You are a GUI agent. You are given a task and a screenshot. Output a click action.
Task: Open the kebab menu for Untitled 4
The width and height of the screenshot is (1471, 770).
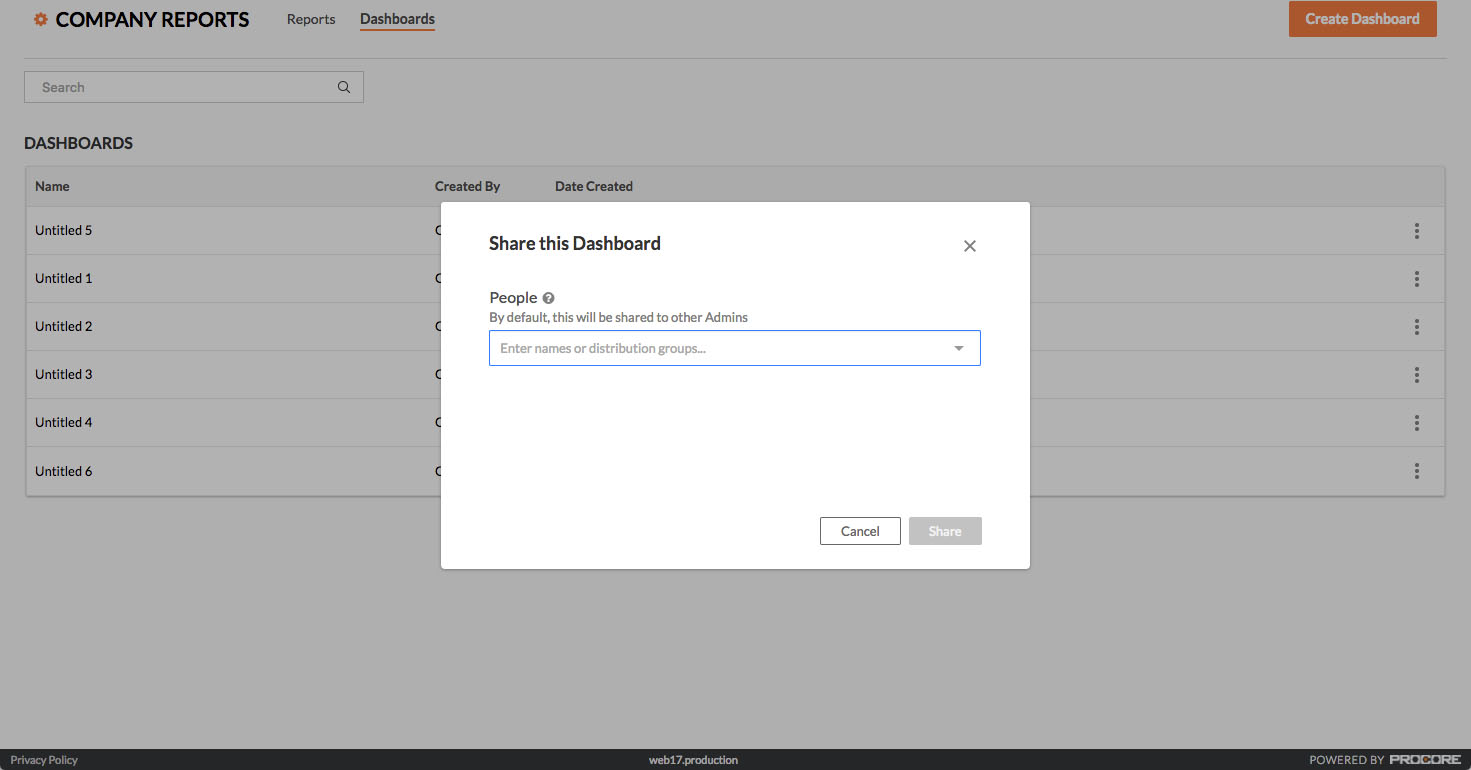[x=1417, y=422]
